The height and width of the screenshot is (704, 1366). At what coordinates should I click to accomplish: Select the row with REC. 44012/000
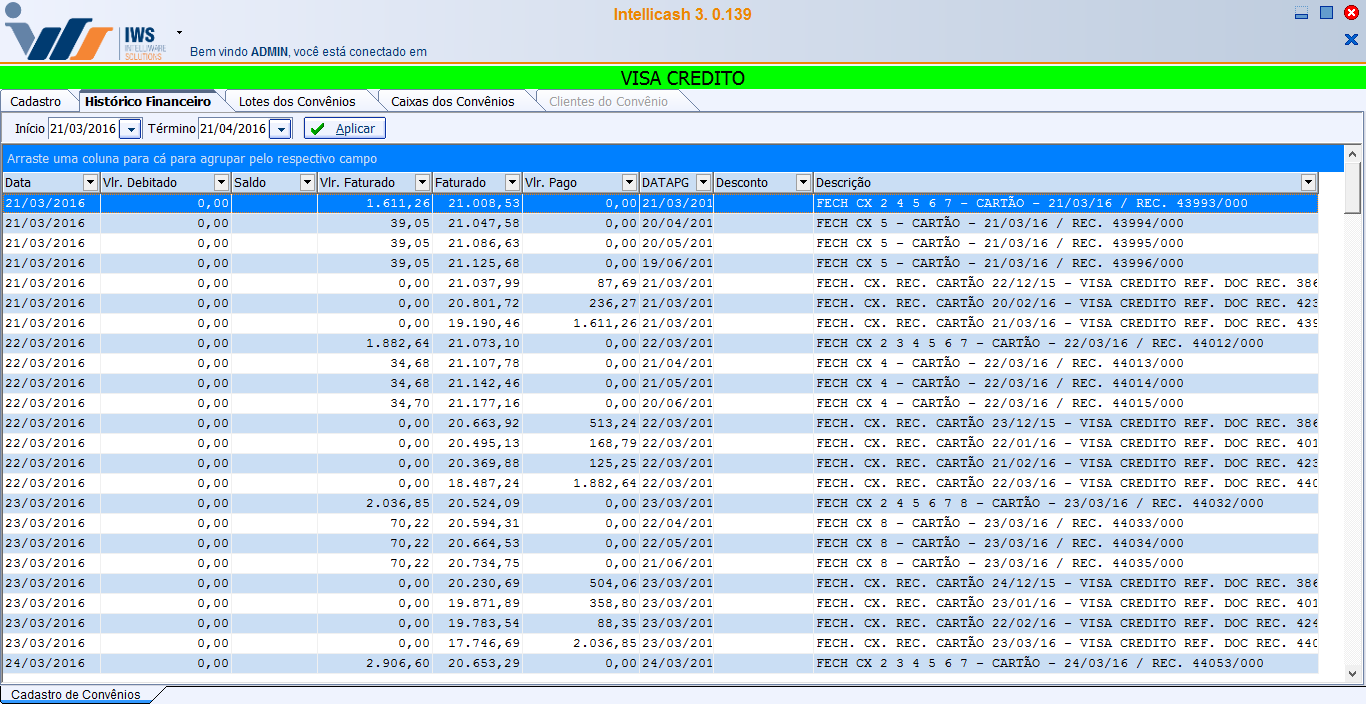click(x=660, y=343)
